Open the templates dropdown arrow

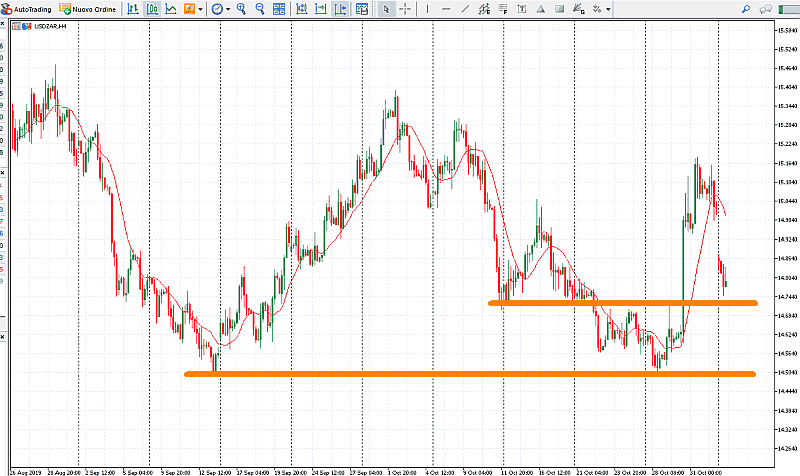[x=203, y=9]
